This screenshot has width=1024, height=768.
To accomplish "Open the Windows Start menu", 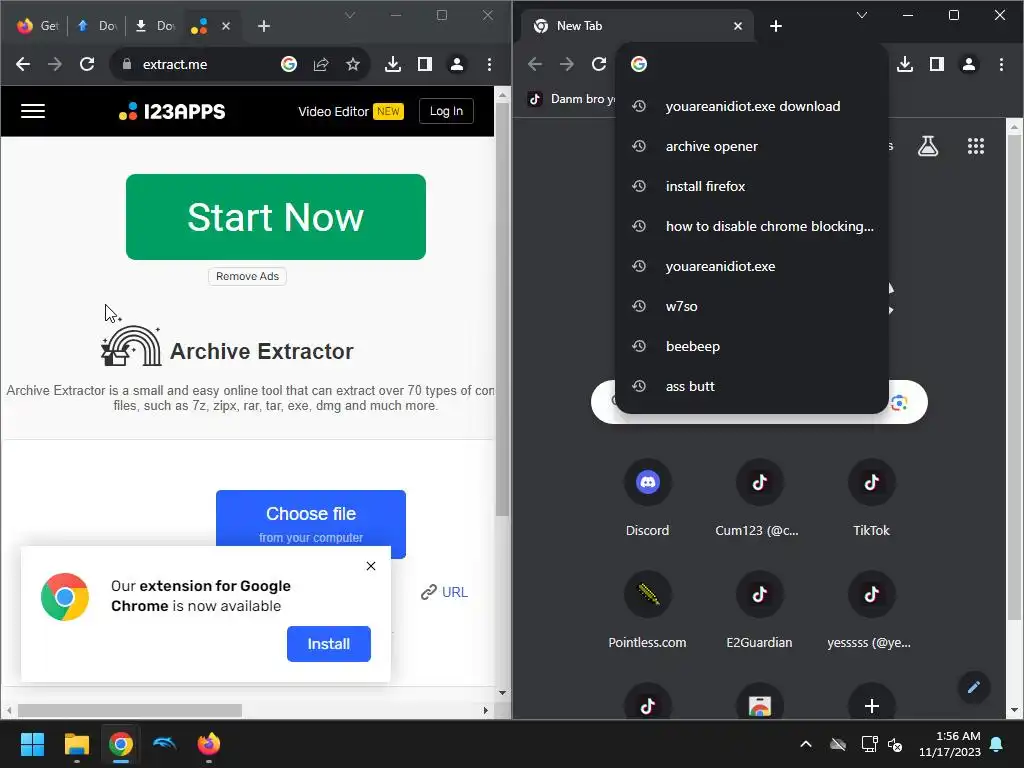I will pos(32,744).
